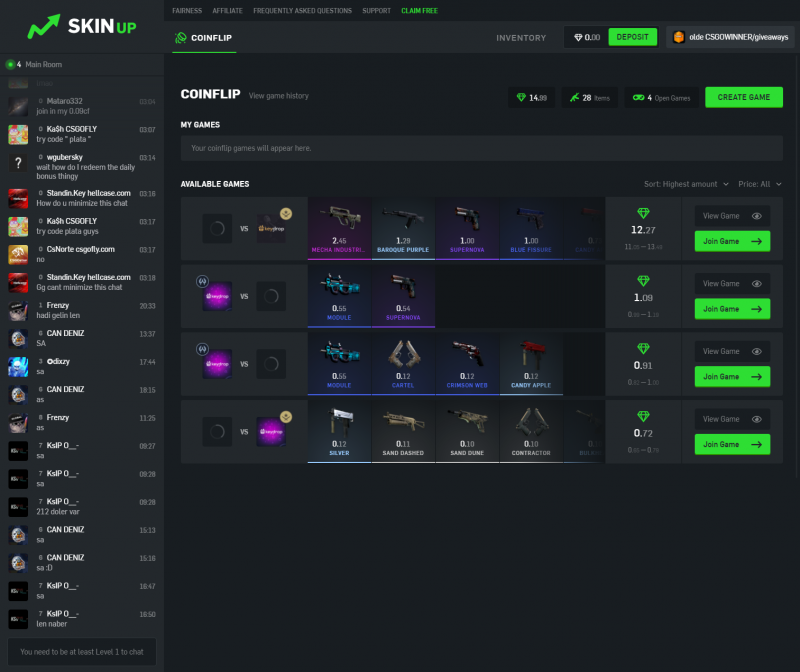800x672 pixels.
Task: Click the SkinUp logo
Action: [x=82, y=26]
